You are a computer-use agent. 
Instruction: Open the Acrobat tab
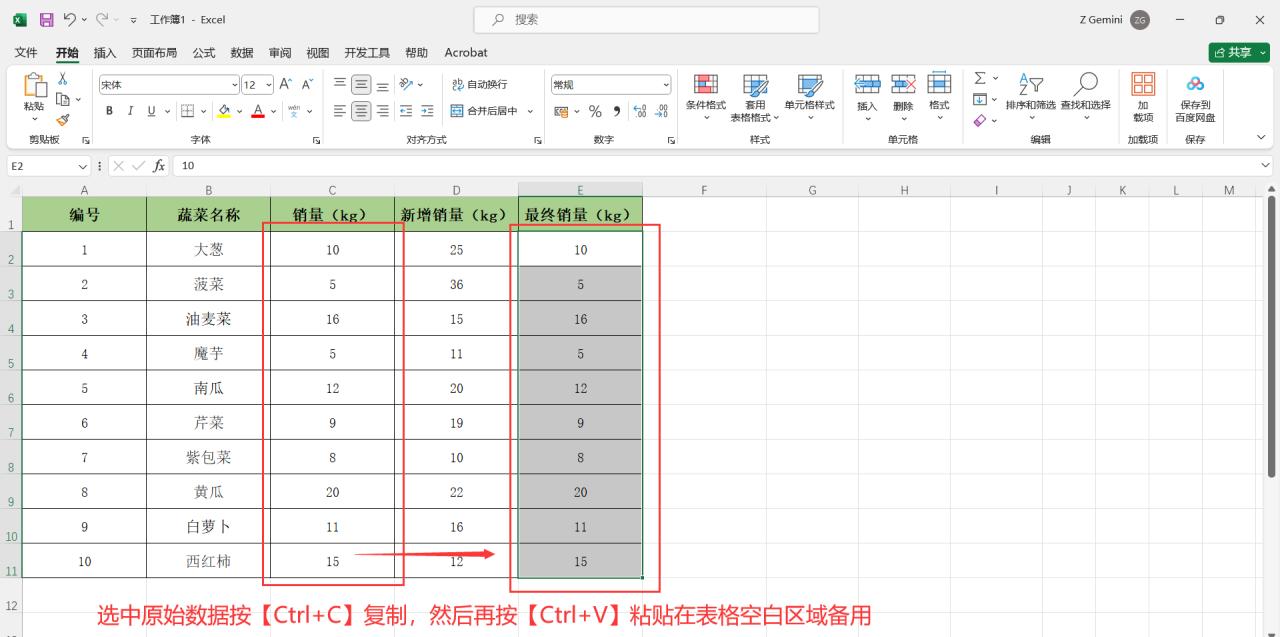pyautogui.click(x=466, y=52)
